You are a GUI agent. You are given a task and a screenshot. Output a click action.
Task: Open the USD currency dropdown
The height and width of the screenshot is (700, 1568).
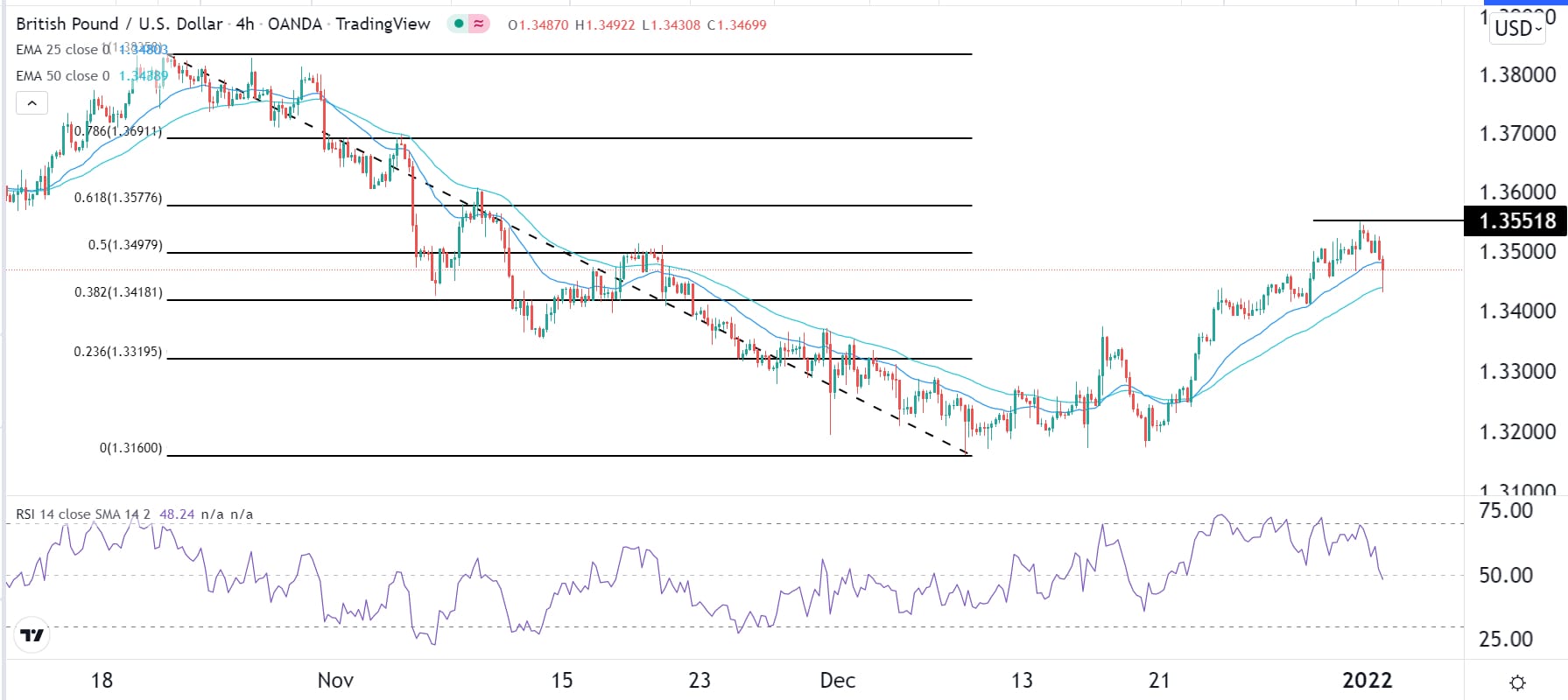point(1518,28)
